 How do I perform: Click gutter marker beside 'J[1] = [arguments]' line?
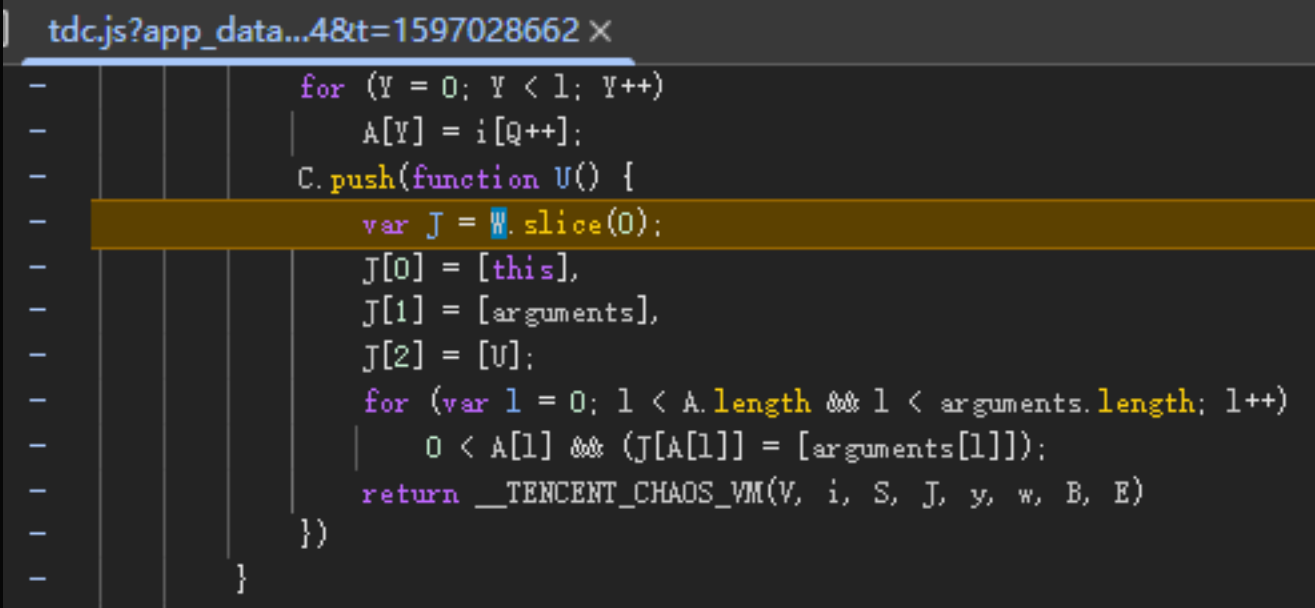[38, 313]
